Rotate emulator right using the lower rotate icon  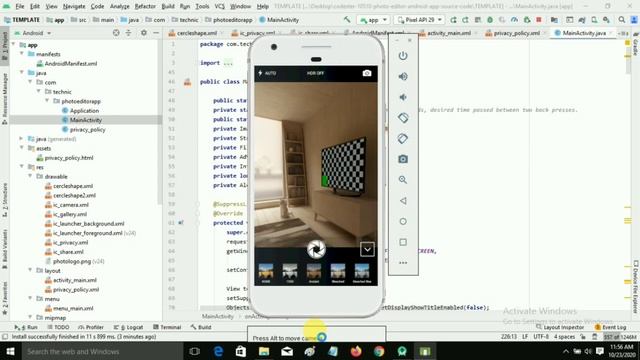[x=403, y=138]
